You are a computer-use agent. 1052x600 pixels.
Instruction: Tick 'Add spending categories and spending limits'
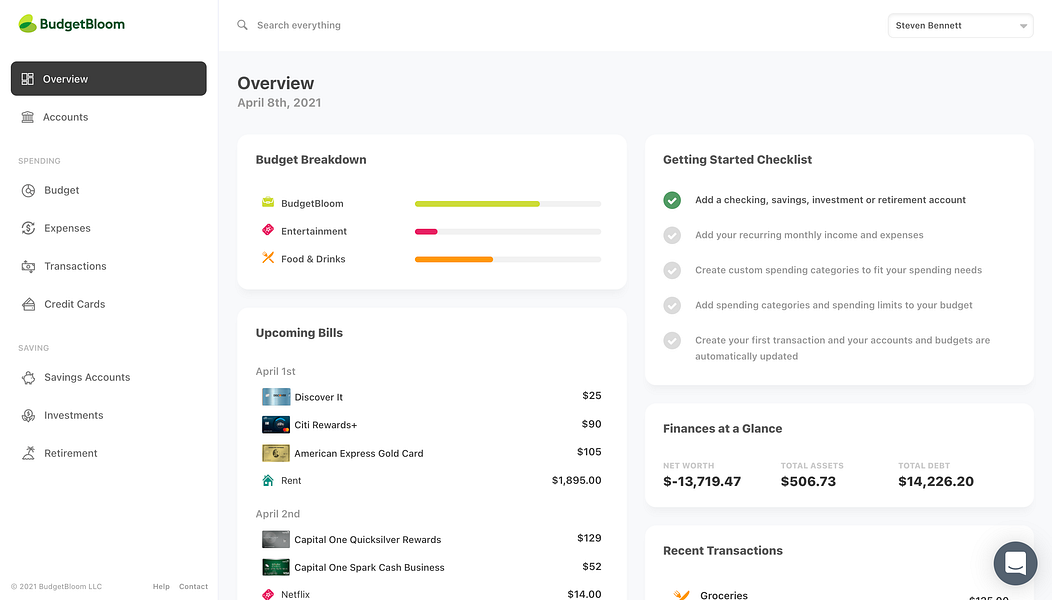tap(672, 305)
